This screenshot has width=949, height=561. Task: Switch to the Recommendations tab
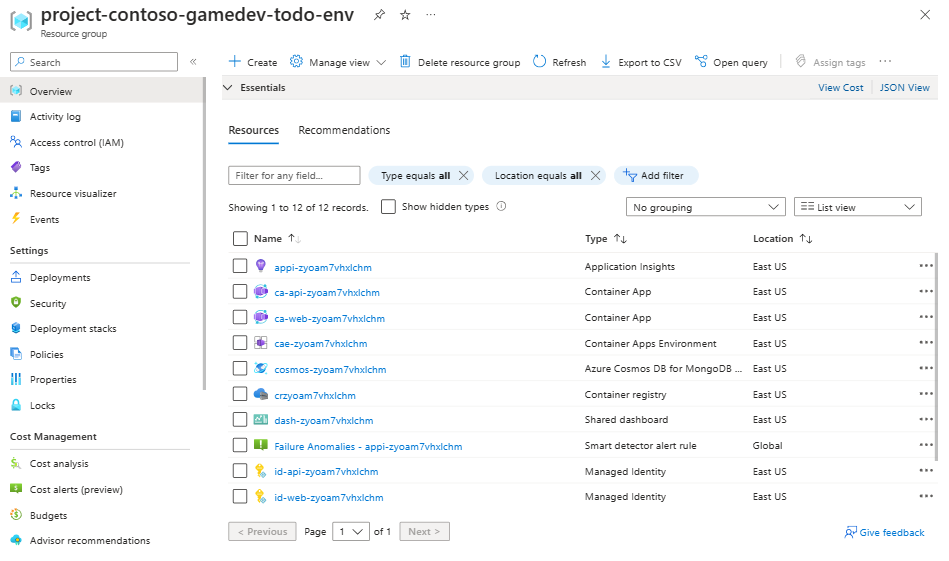point(344,130)
